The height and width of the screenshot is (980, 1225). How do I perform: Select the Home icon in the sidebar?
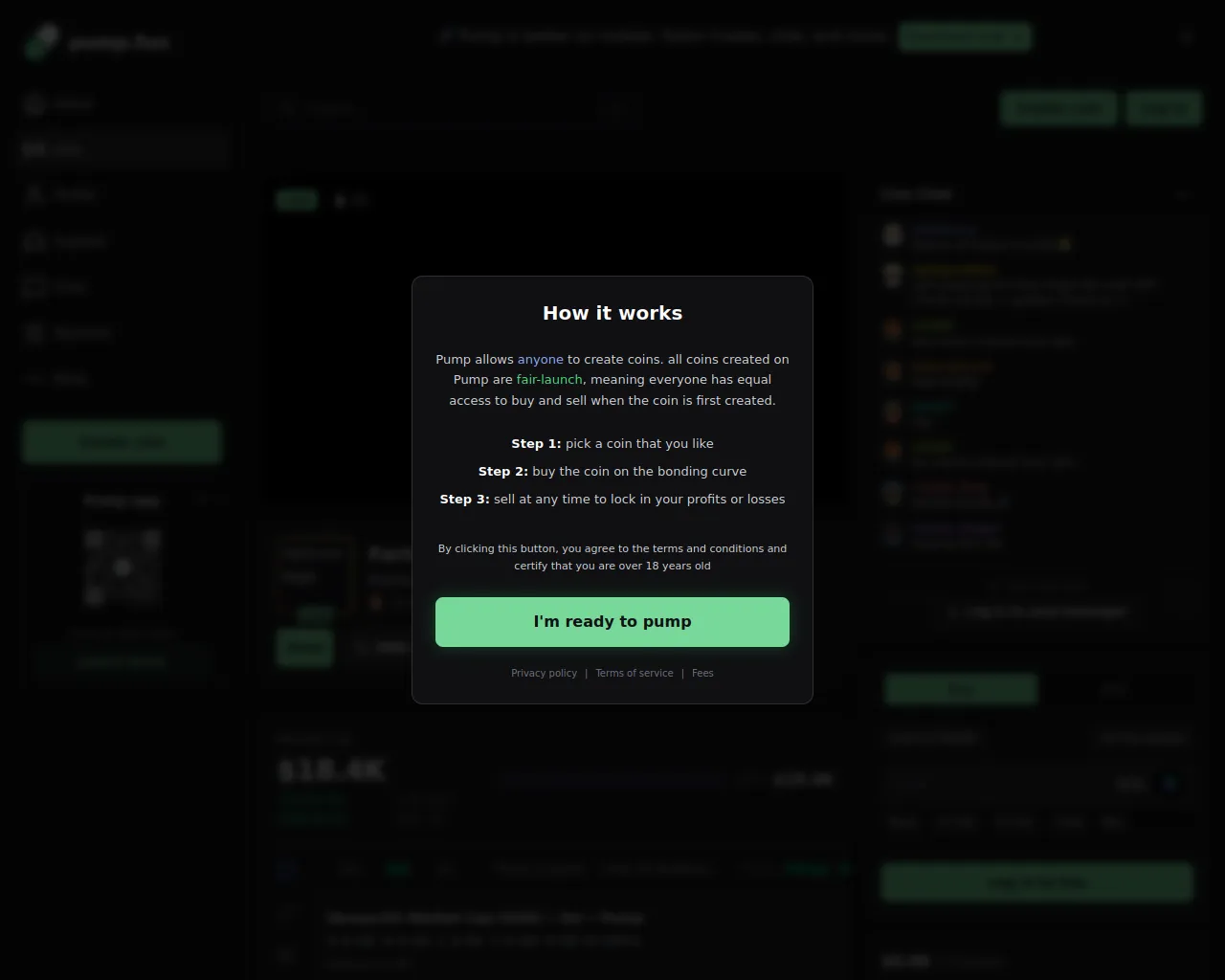(x=35, y=103)
